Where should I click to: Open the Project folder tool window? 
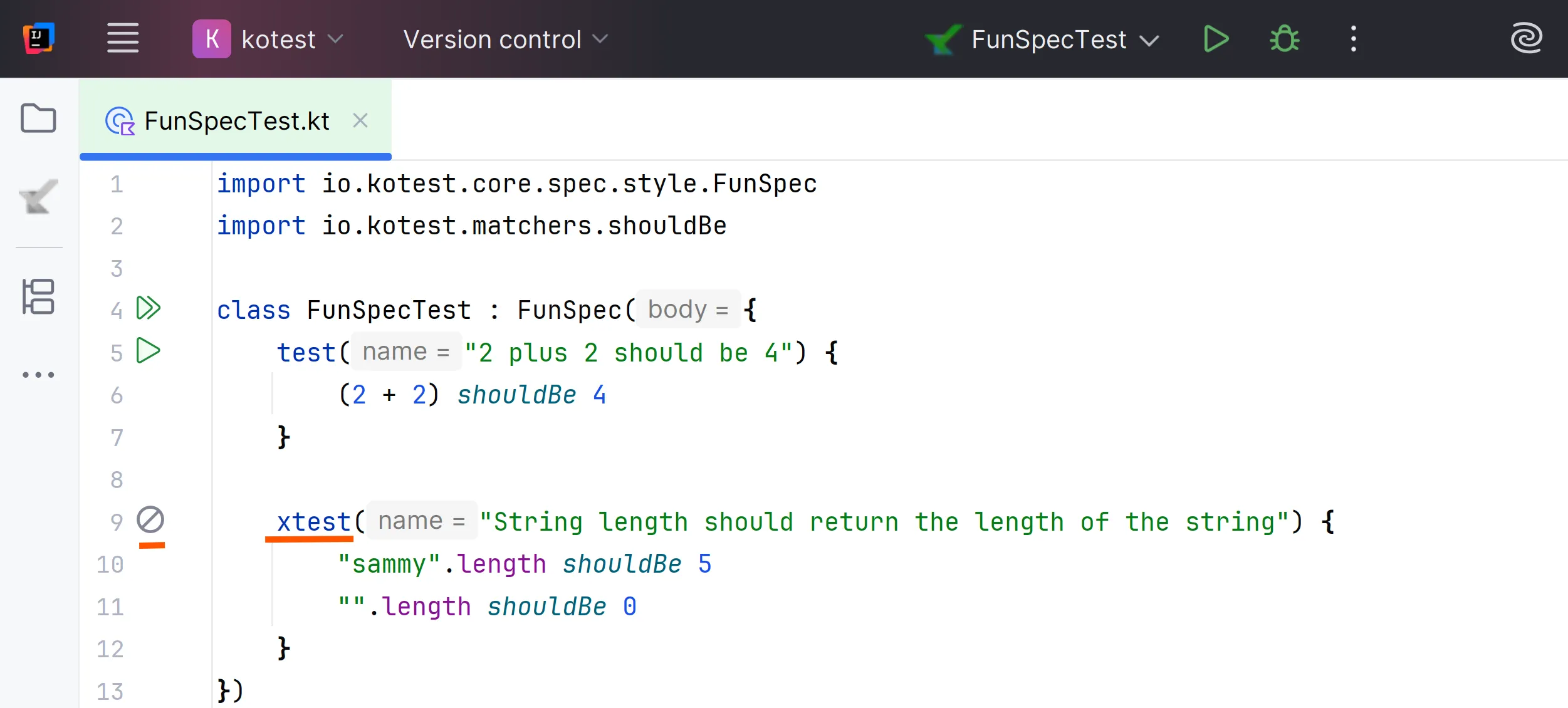[38, 118]
